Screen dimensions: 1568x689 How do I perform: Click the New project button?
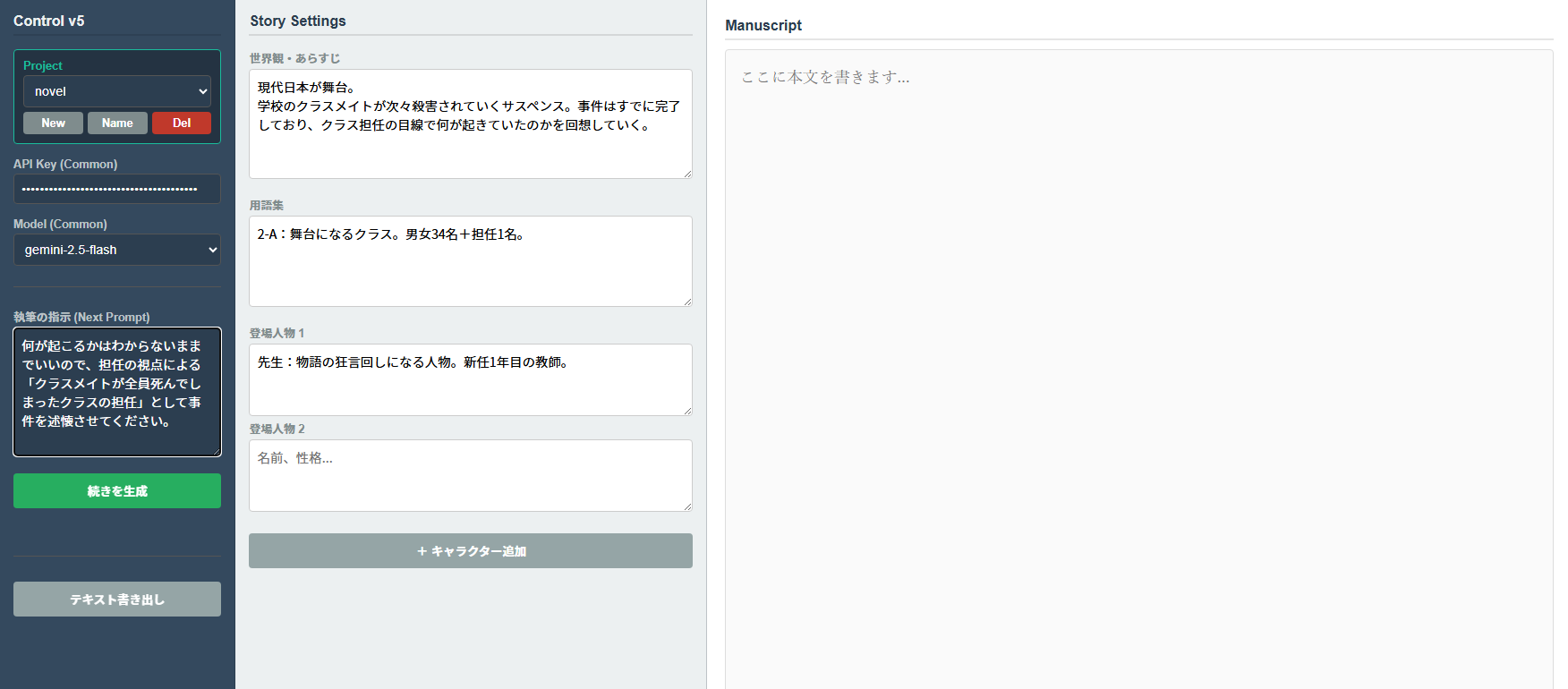[53, 123]
